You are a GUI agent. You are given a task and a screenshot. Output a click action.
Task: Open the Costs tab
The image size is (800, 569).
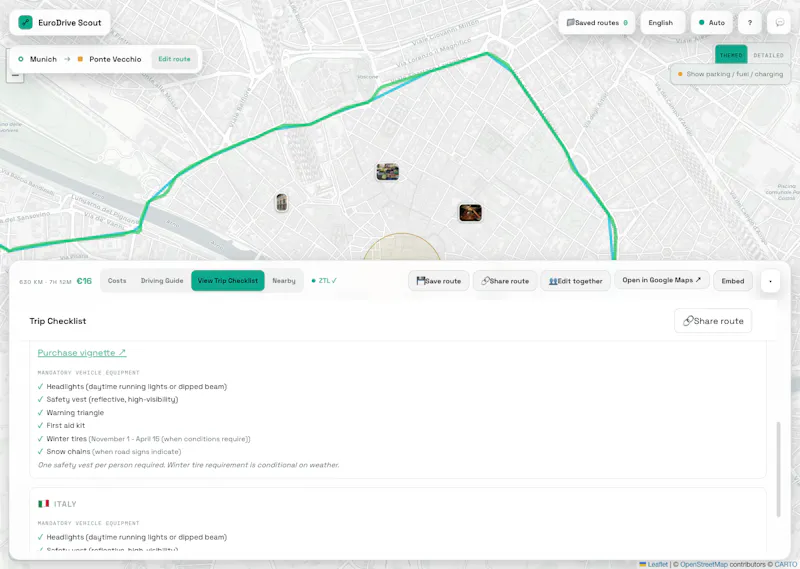pyautogui.click(x=117, y=281)
